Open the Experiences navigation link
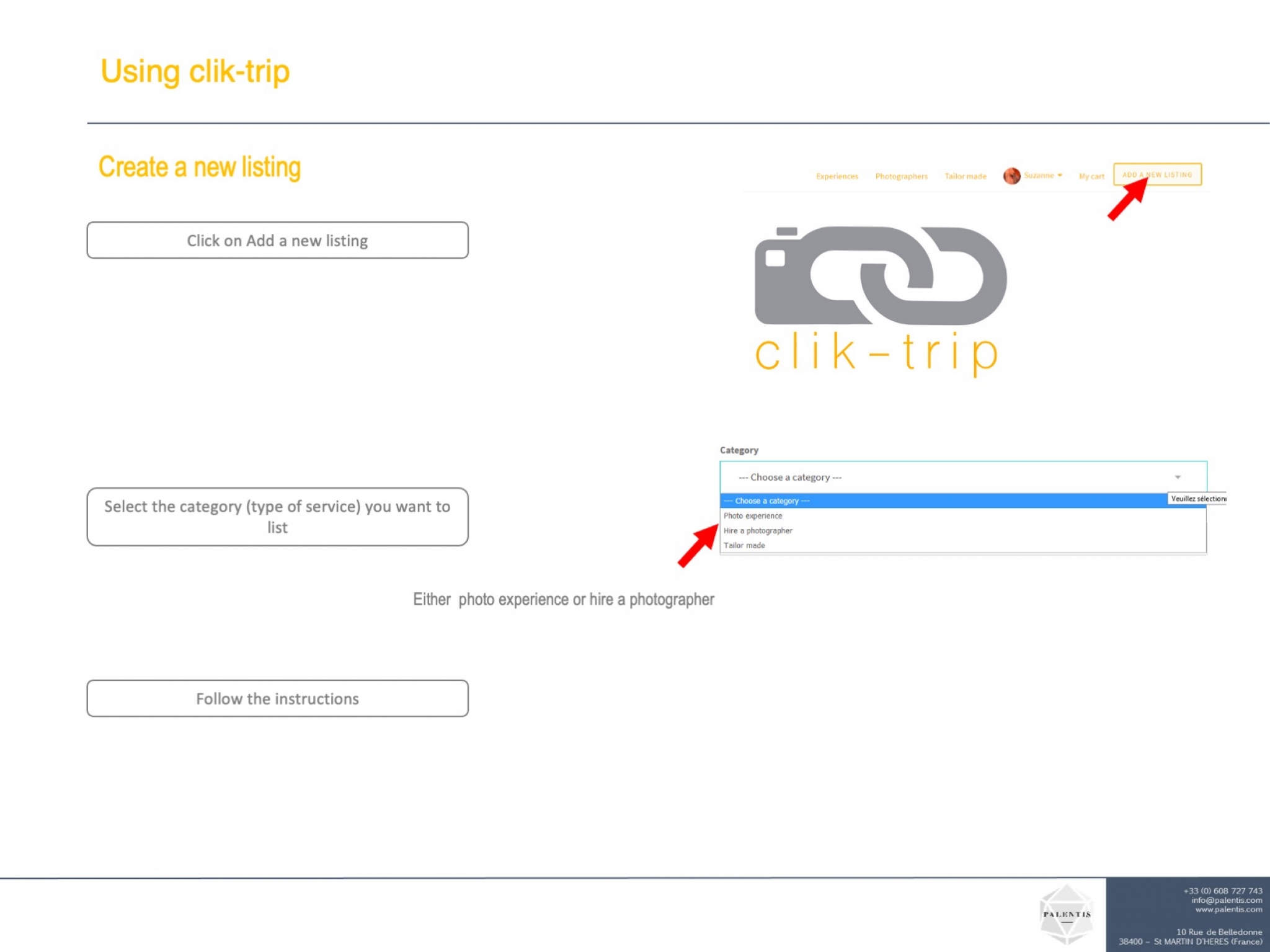The height and width of the screenshot is (952, 1270). pyautogui.click(x=837, y=177)
